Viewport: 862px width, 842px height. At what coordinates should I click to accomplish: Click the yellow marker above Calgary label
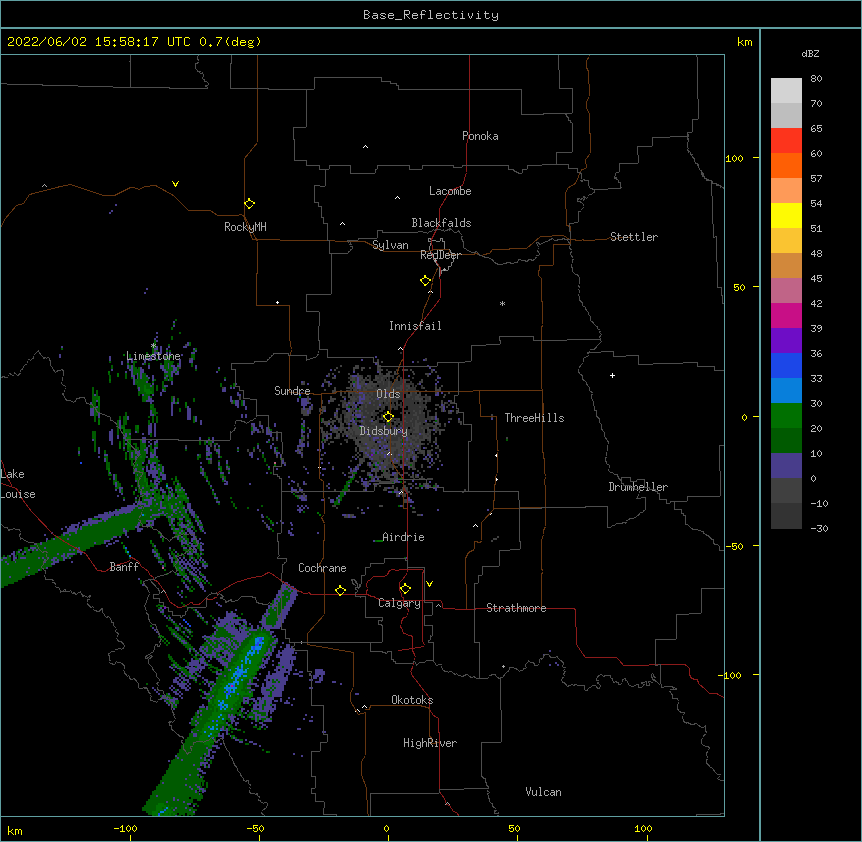[x=405, y=589]
